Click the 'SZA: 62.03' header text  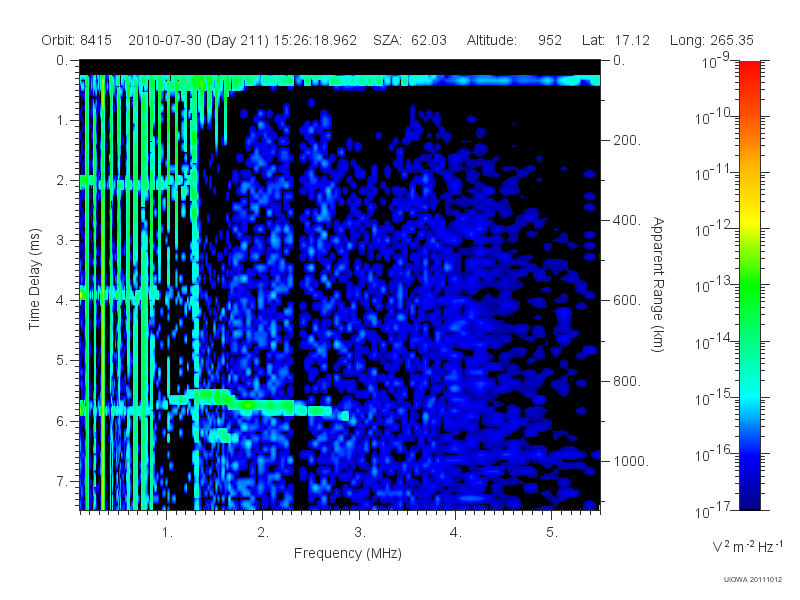point(410,40)
